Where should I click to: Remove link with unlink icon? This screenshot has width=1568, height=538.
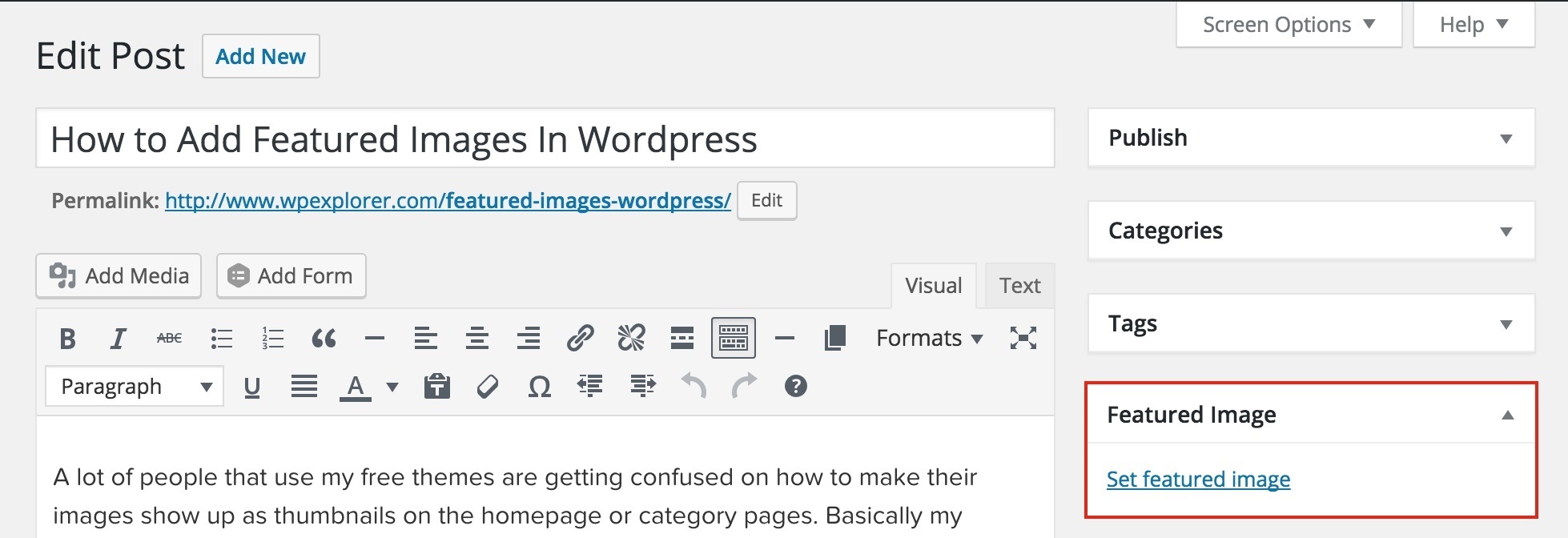coord(631,339)
